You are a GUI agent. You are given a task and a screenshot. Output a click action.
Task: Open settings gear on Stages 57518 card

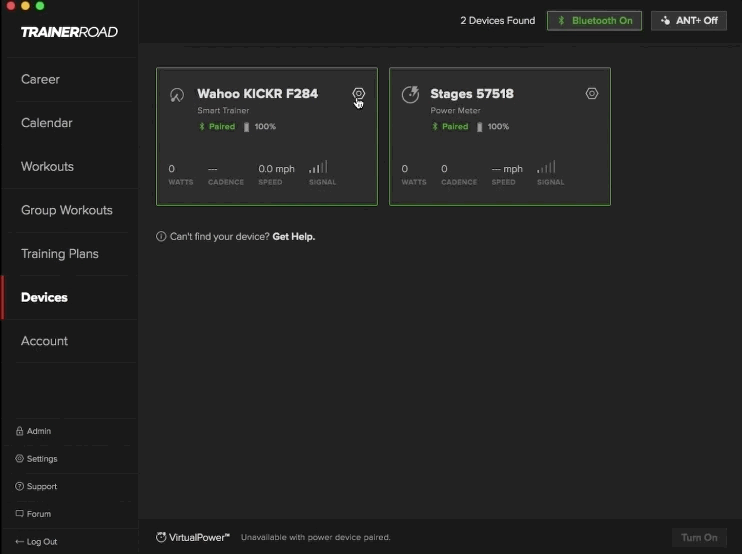(592, 94)
